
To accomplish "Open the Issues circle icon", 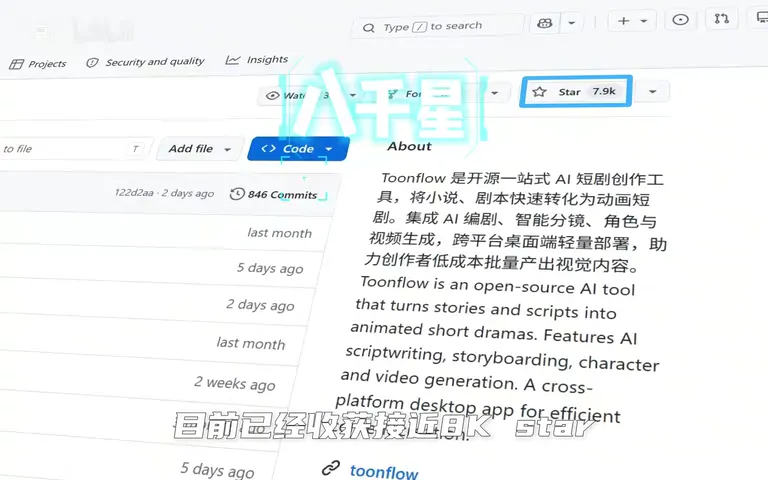I will point(680,20).
